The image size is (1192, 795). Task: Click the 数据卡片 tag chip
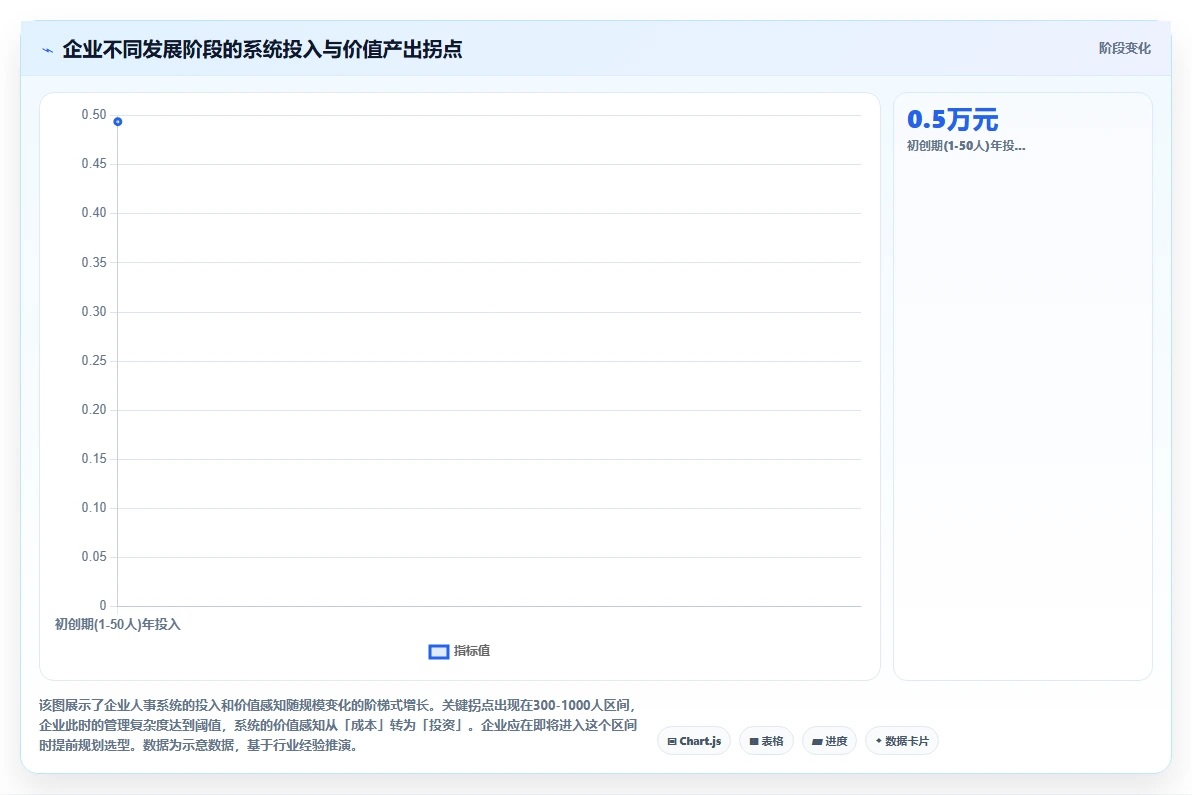pyautogui.click(x=902, y=741)
